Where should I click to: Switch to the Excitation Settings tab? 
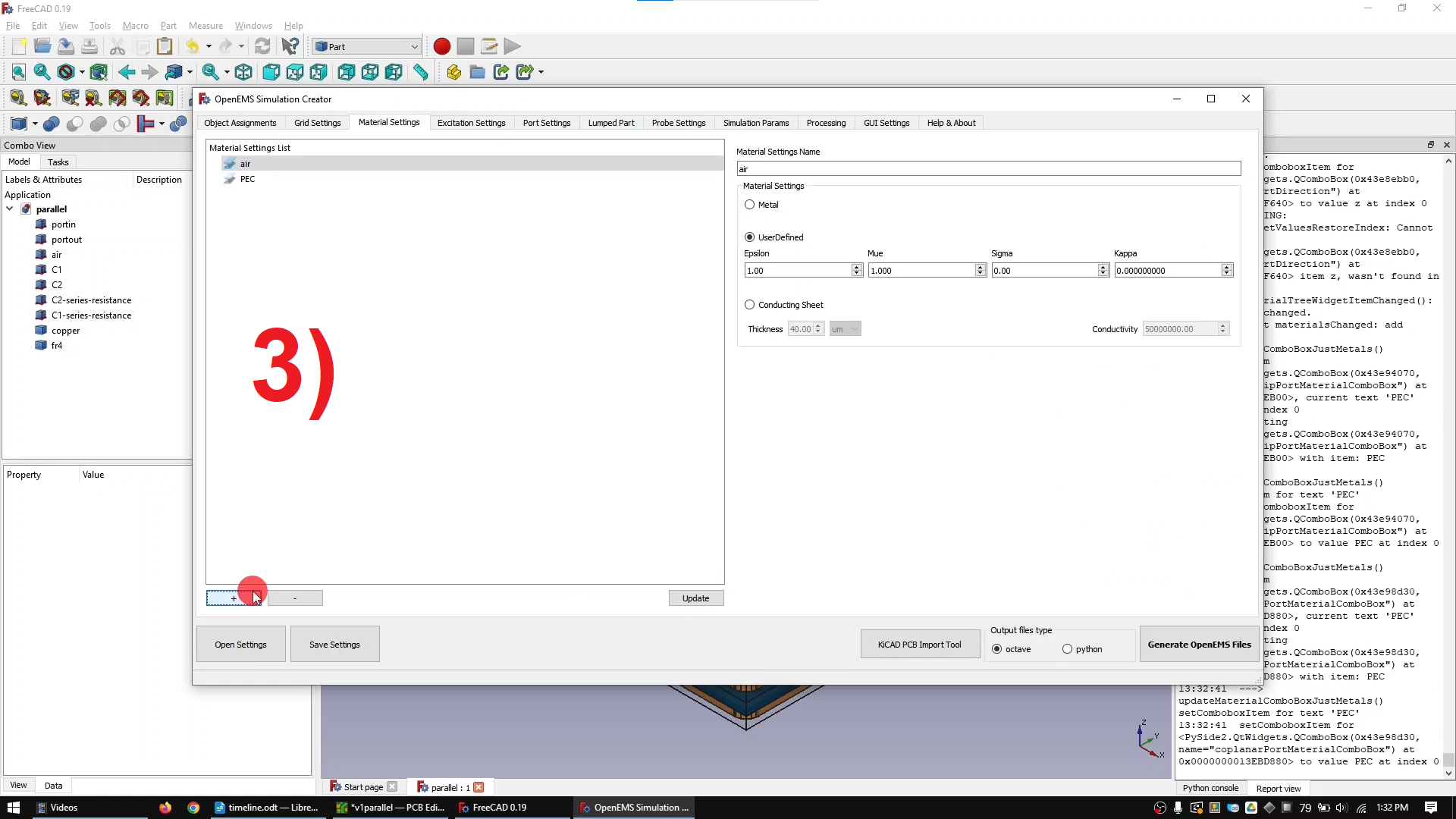pyautogui.click(x=471, y=123)
